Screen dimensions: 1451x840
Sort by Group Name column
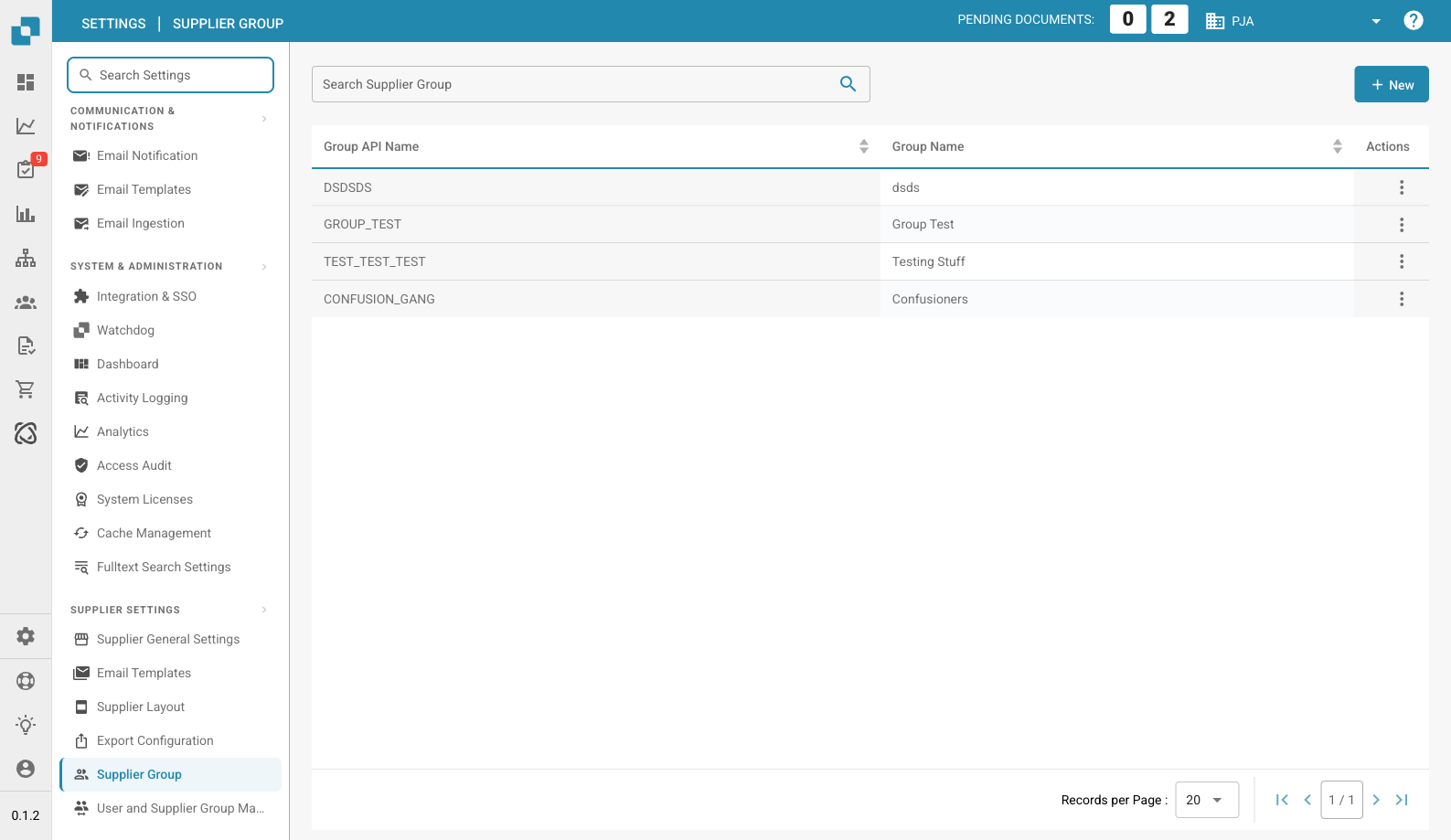pyautogui.click(x=1338, y=146)
